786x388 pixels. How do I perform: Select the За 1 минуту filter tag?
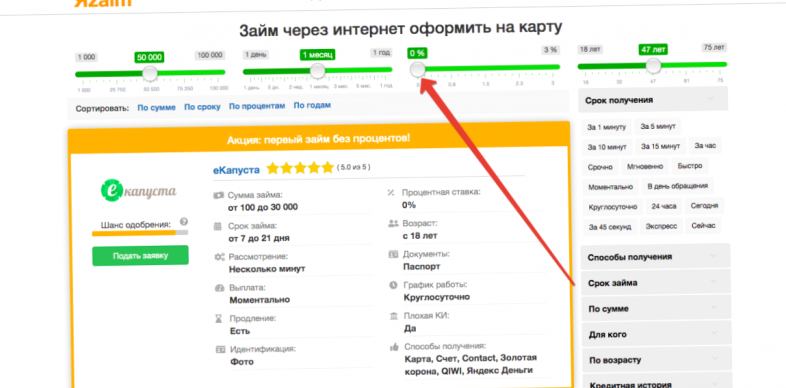pos(607,127)
